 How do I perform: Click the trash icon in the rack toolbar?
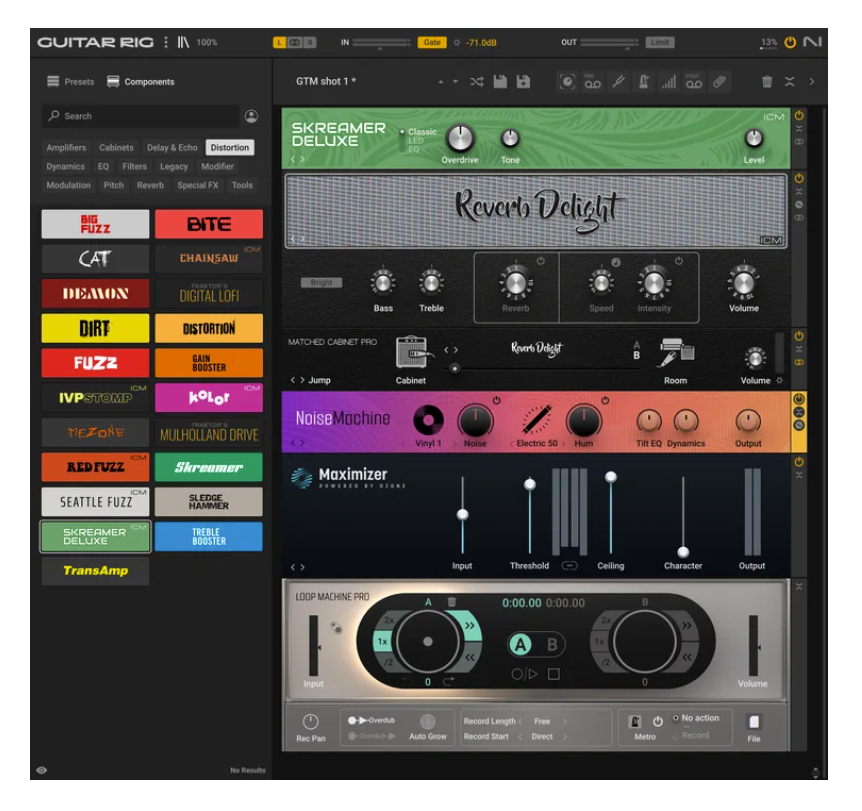[x=767, y=82]
